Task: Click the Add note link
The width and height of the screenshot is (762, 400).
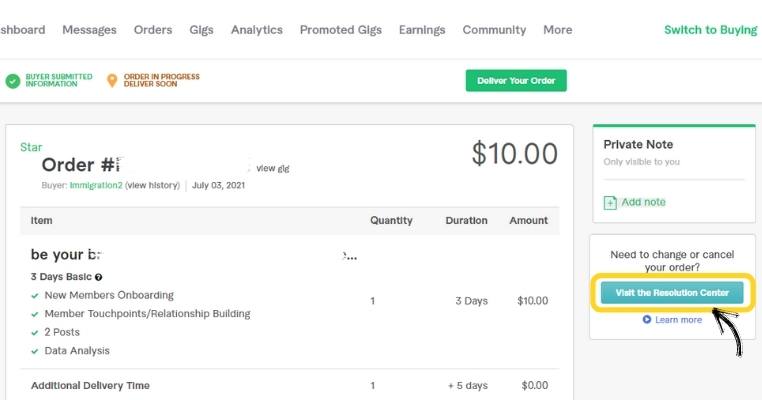Action: [x=643, y=203]
